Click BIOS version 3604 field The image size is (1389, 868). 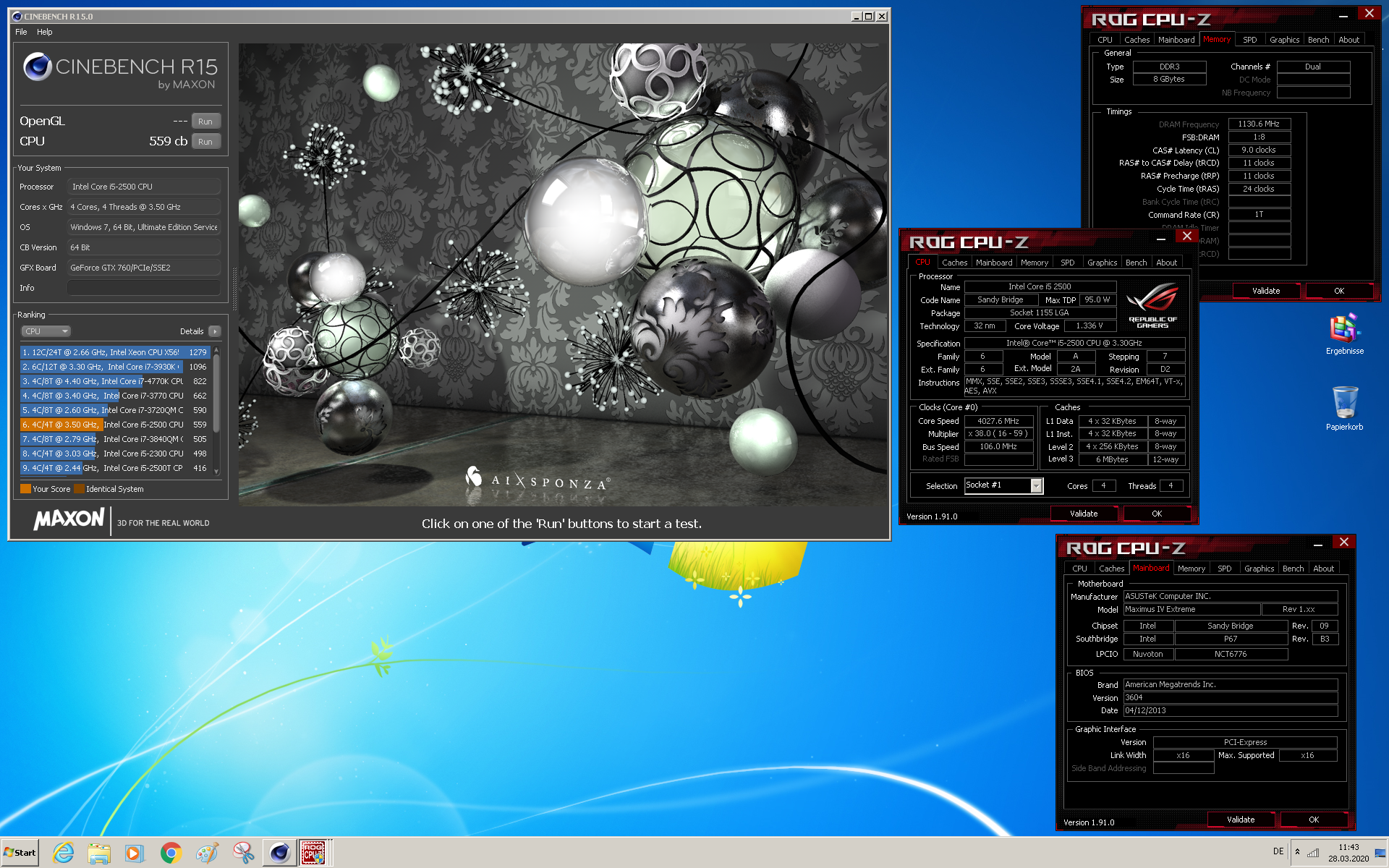pos(1230,698)
